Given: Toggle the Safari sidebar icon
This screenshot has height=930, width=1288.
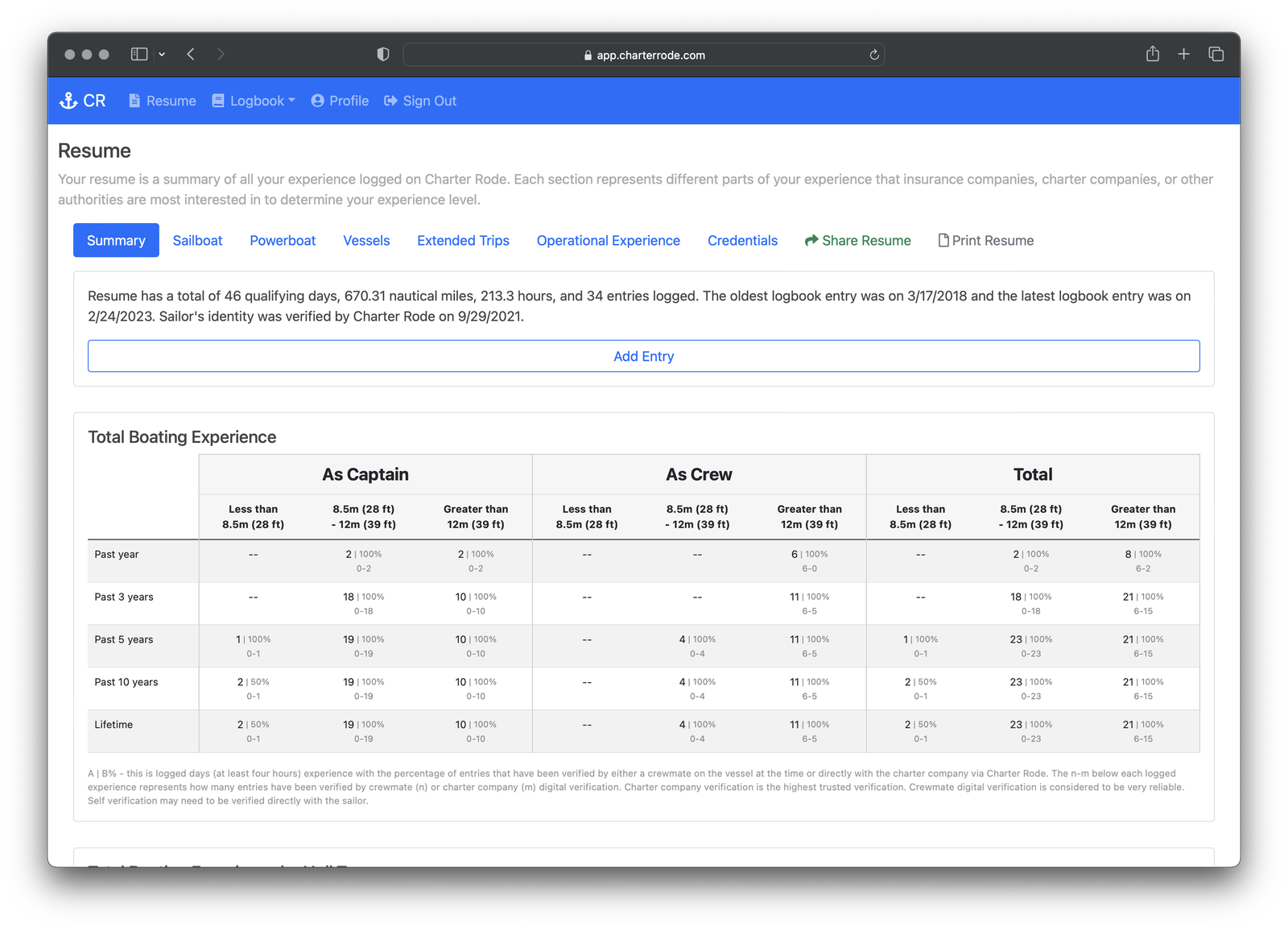Looking at the screenshot, I should click(139, 54).
